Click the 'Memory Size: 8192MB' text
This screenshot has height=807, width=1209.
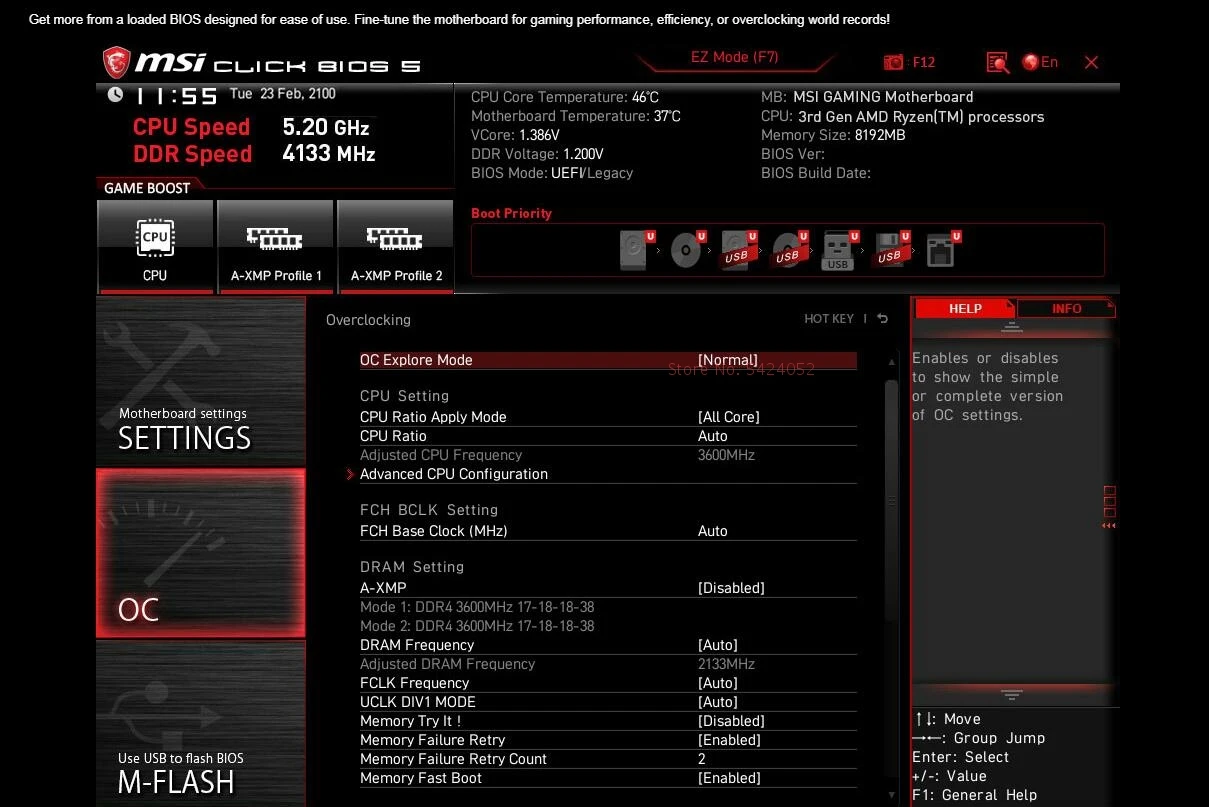pyautogui.click(x=833, y=135)
